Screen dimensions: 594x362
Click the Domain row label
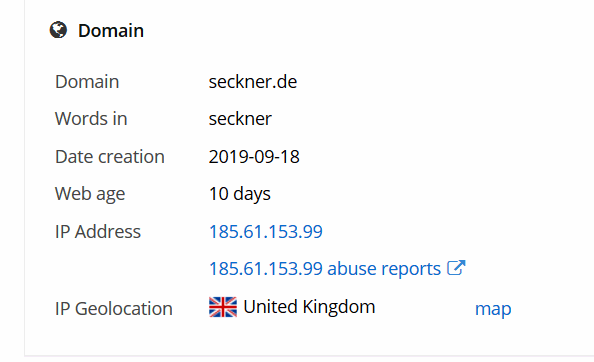[x=87, y=82]
